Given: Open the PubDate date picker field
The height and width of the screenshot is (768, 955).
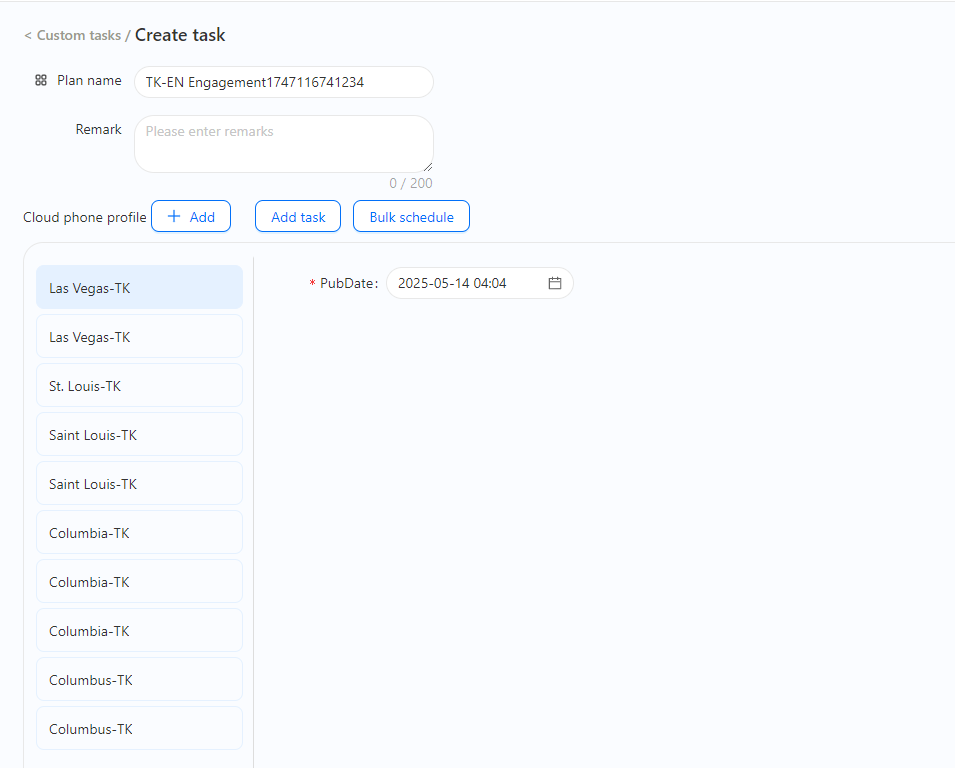Looking at the screenshot, I should 480,283.
